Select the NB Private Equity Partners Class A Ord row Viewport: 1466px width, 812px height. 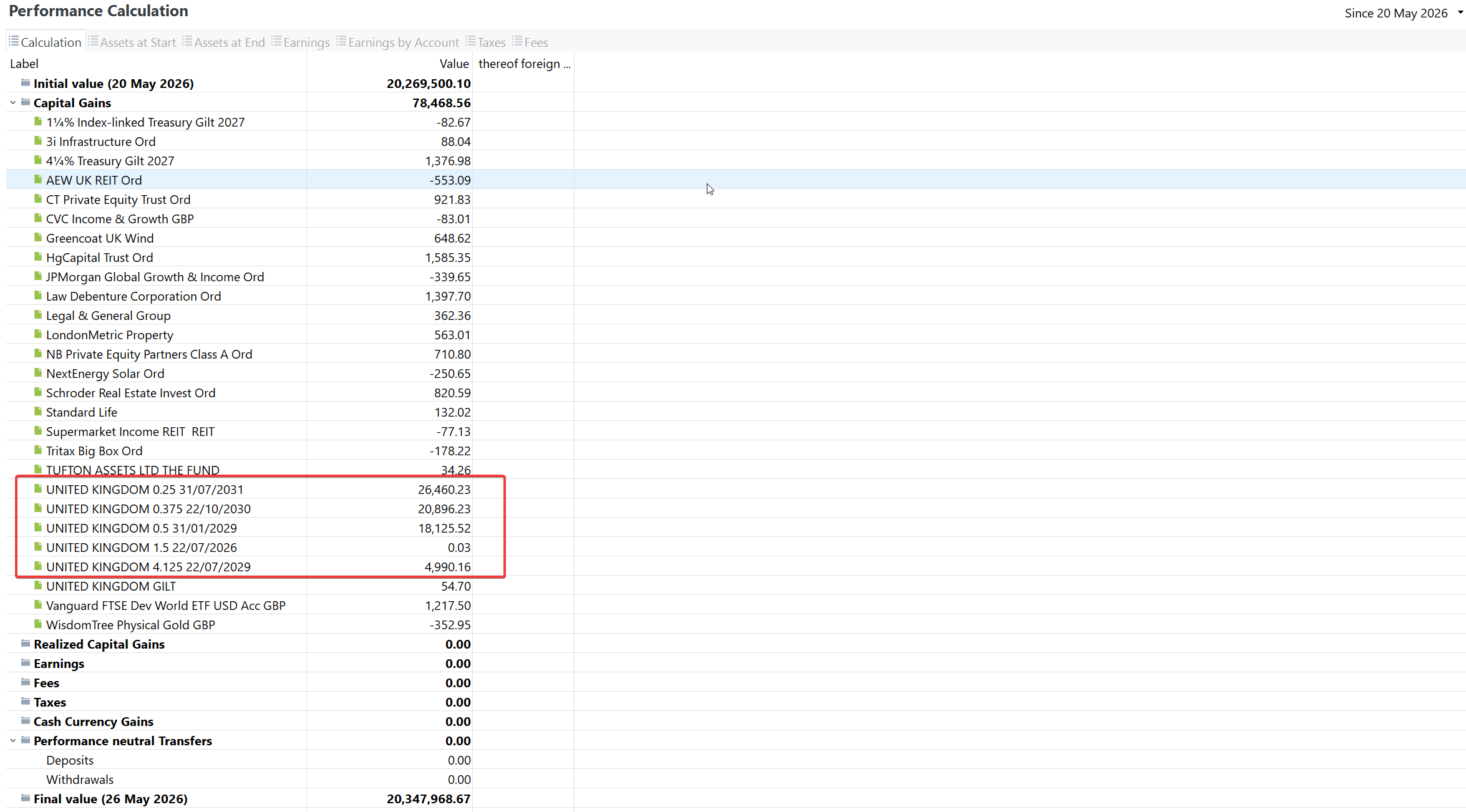tap(735, 354)
